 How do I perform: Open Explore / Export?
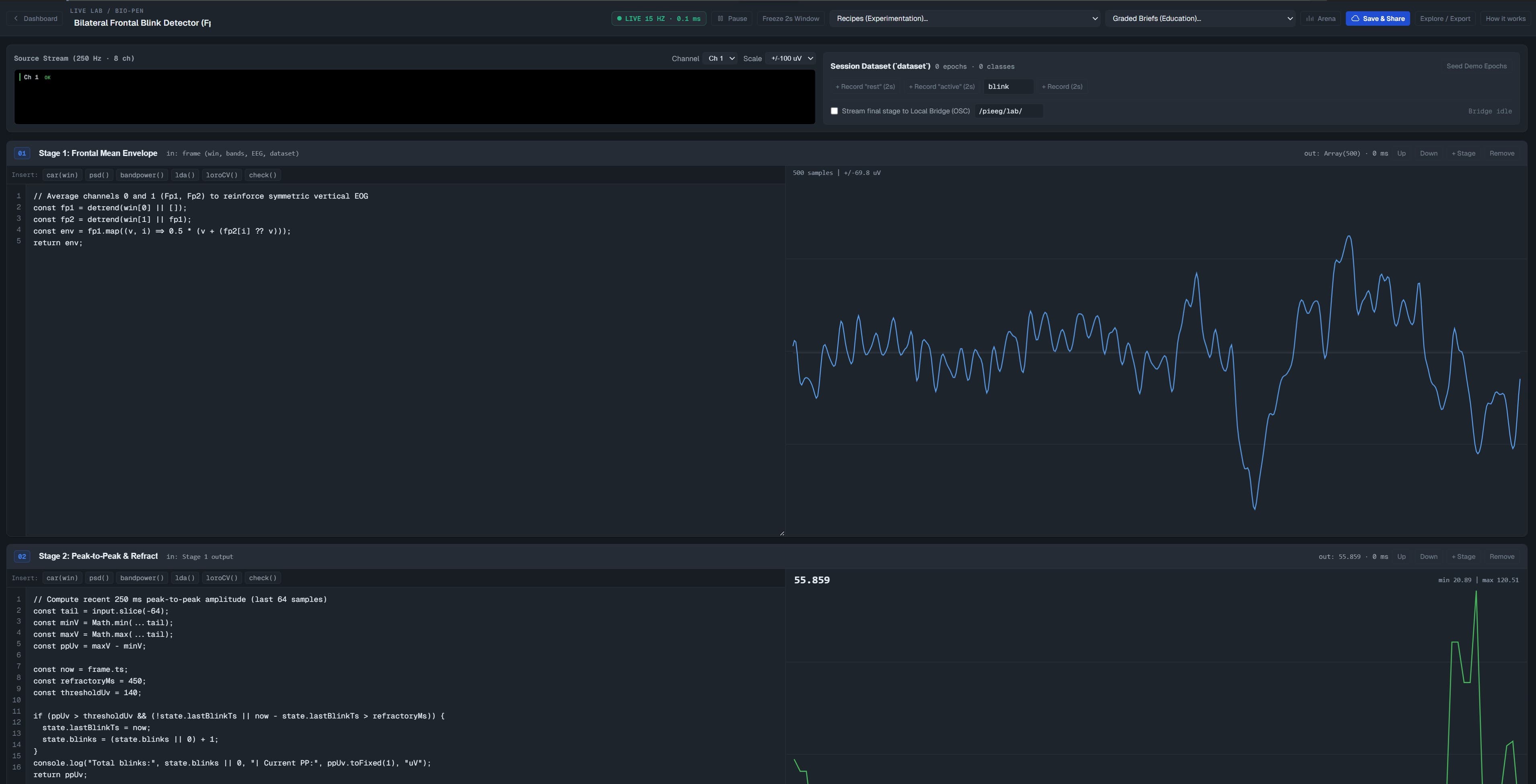pos(1445,18)
